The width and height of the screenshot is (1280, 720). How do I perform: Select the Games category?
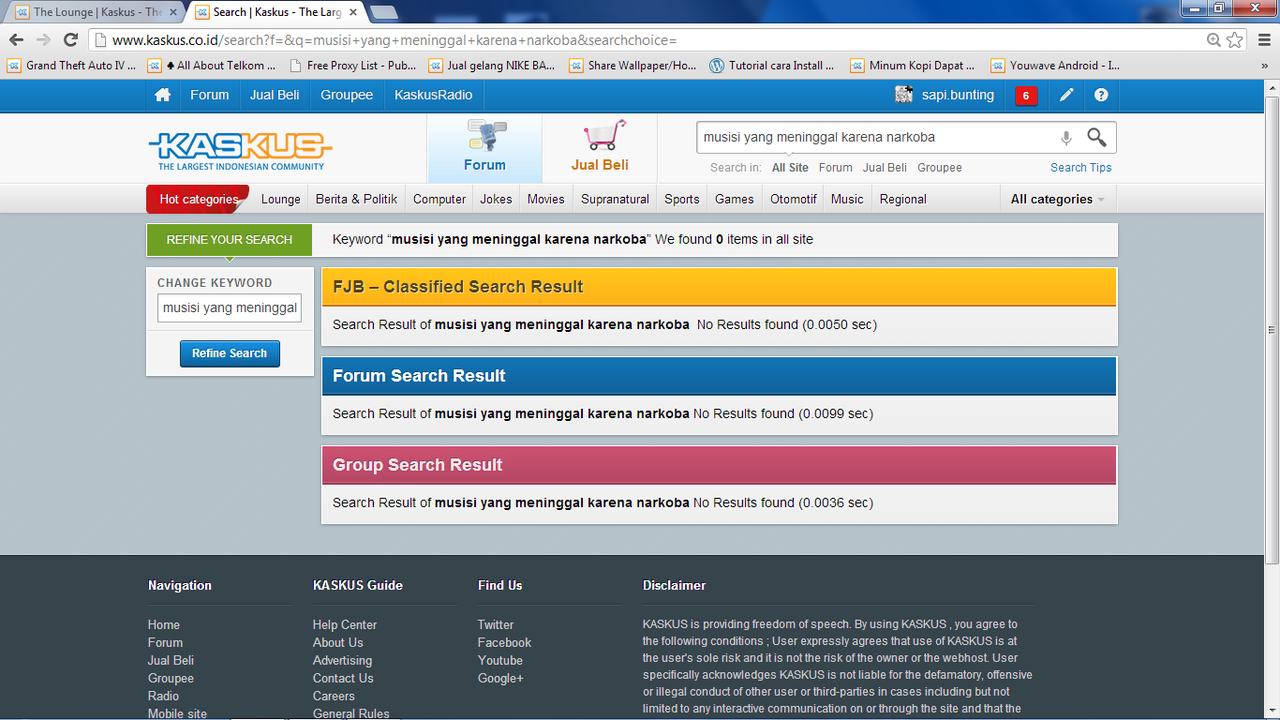point(734,199)
